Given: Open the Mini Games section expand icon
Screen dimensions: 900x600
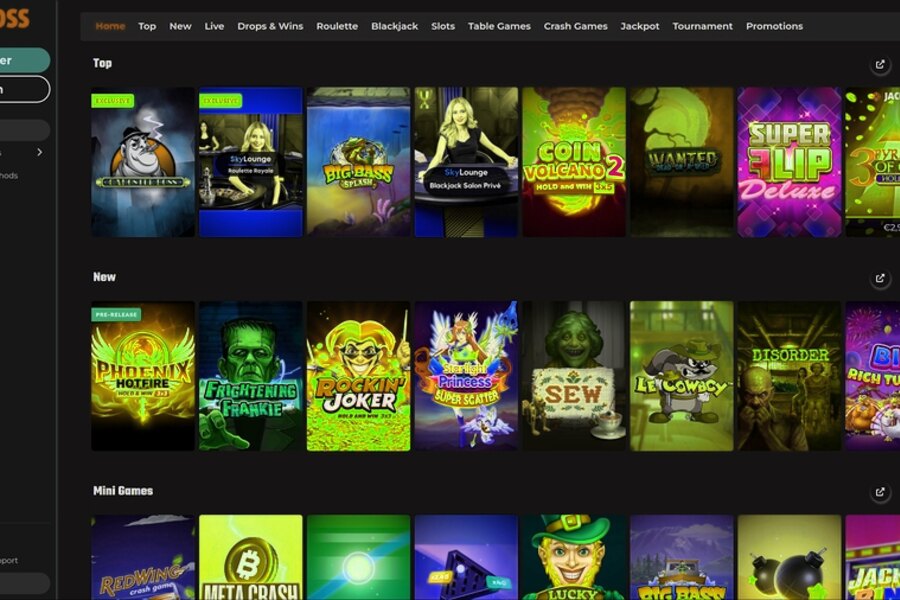Looking at the screenshot, I should [880, 492].
